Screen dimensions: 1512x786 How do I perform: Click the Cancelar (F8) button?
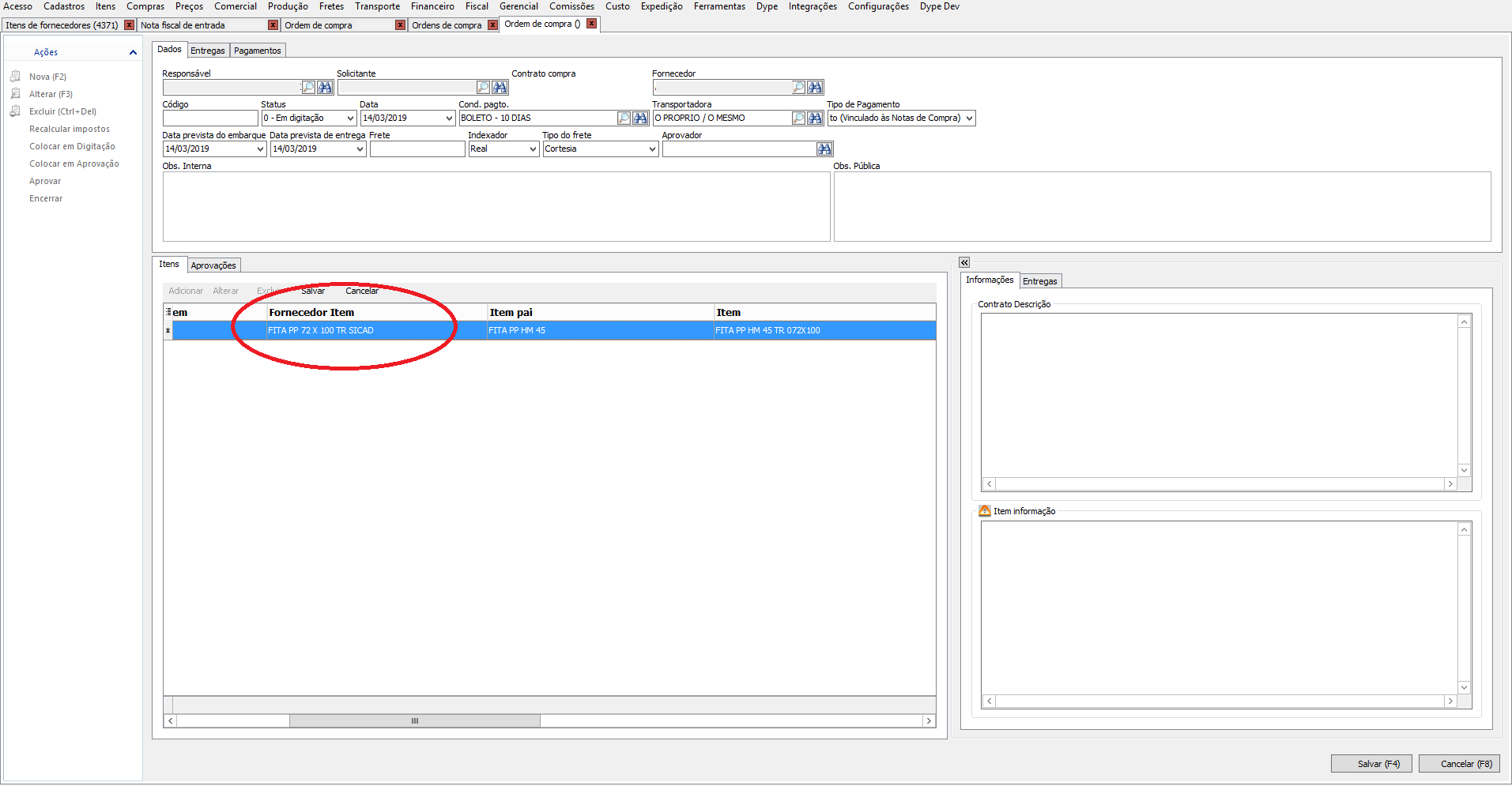[1459, 764]
